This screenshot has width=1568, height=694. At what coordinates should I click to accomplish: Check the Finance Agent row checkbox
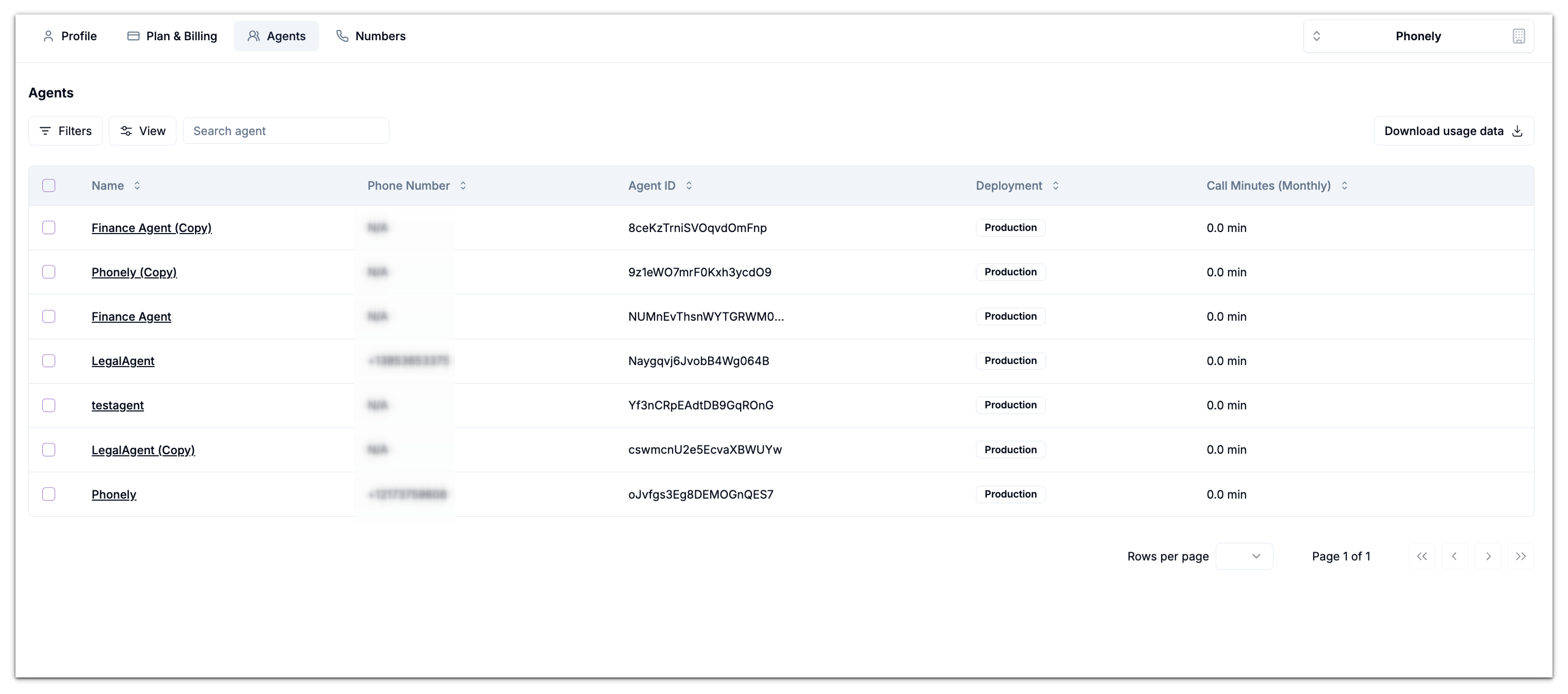coord(49,316)
